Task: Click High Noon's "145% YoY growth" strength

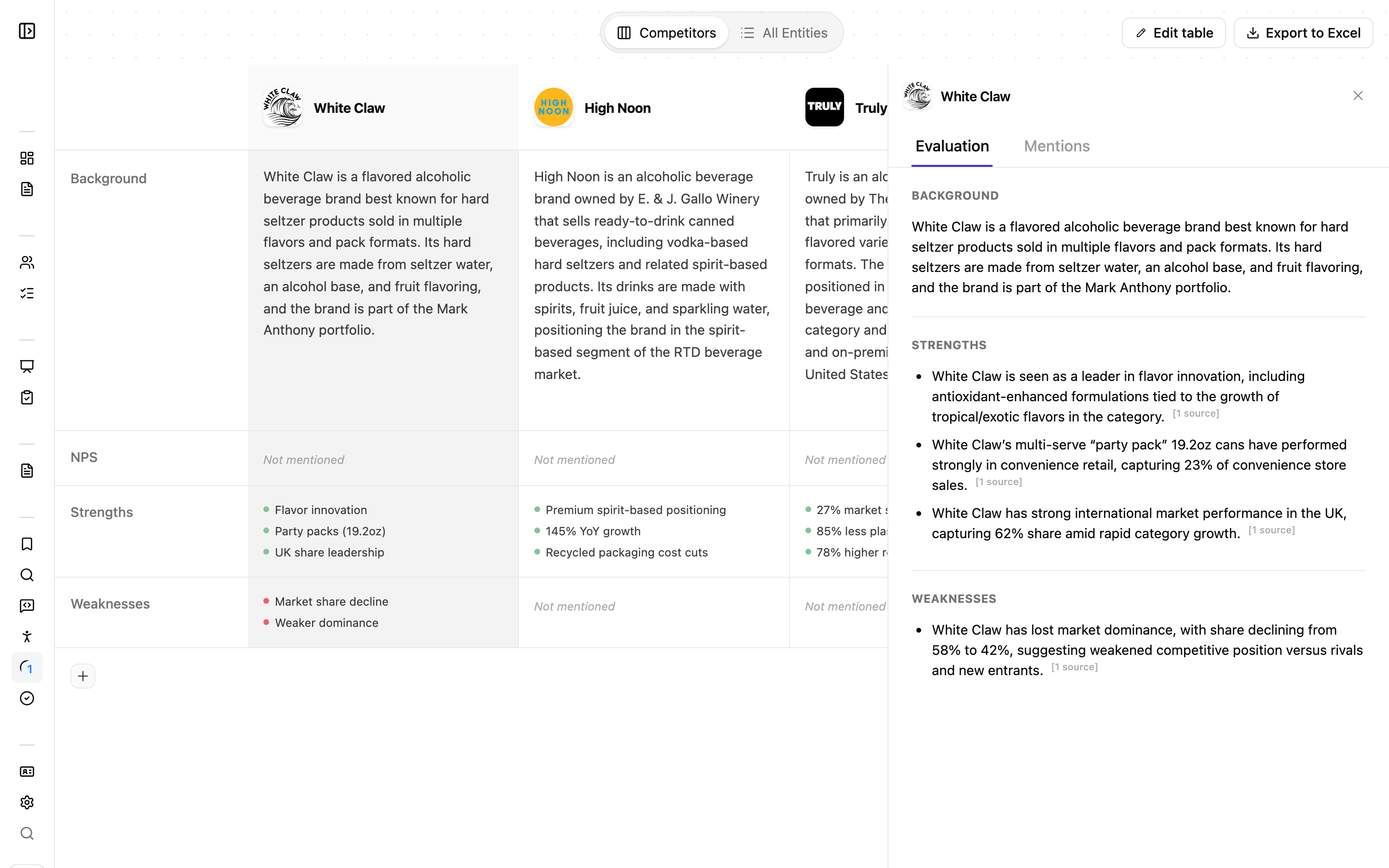Action: tap(593, 531)
